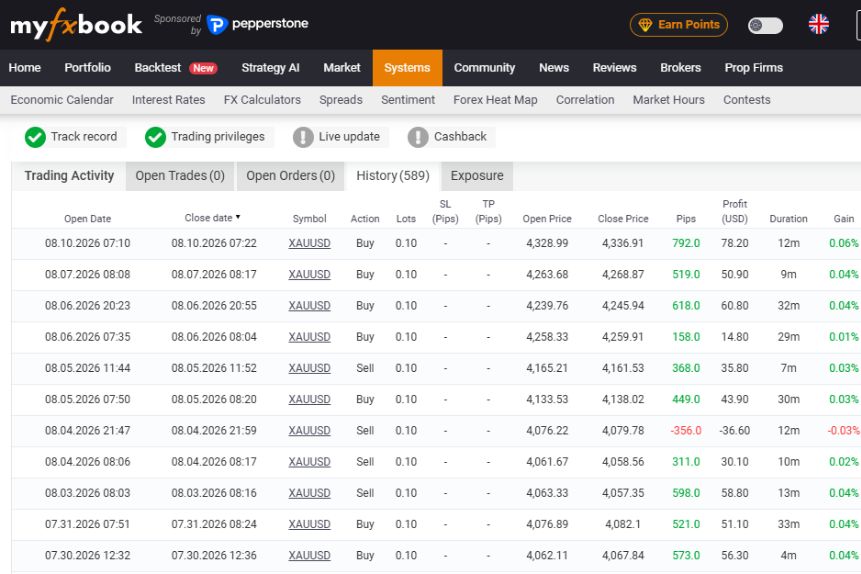Click the Earn Points diamond button
Viewport: 861px width, 574px height.
click(679, 25)
